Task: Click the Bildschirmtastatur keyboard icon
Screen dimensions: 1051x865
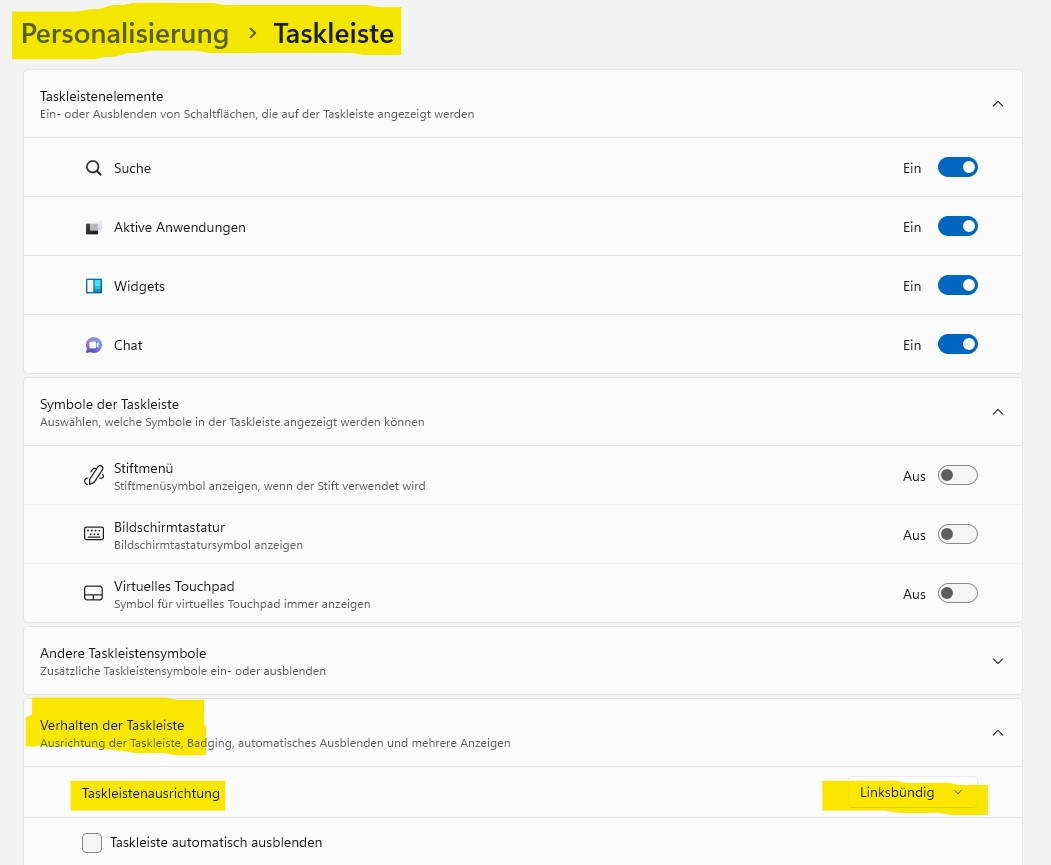Action: [93, 533]
